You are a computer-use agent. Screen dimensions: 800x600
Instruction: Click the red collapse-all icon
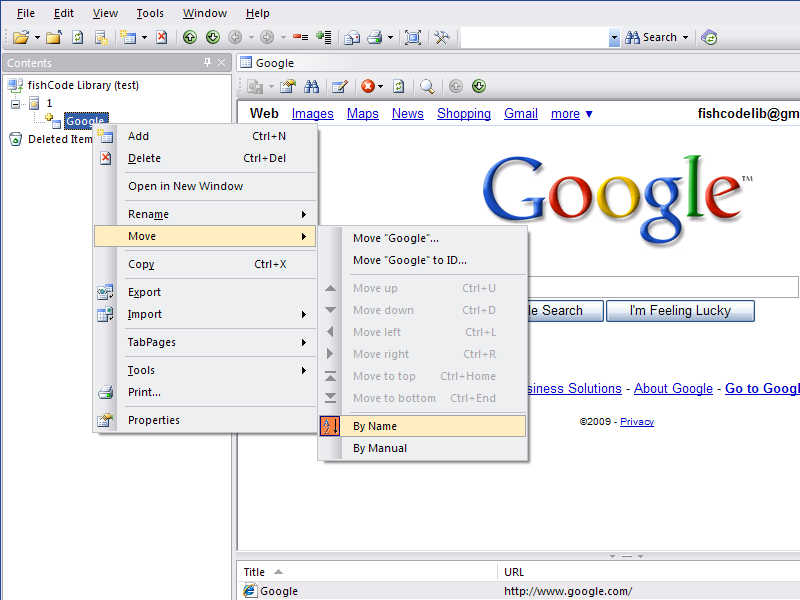pyautogui.click(x=301, y=37)
